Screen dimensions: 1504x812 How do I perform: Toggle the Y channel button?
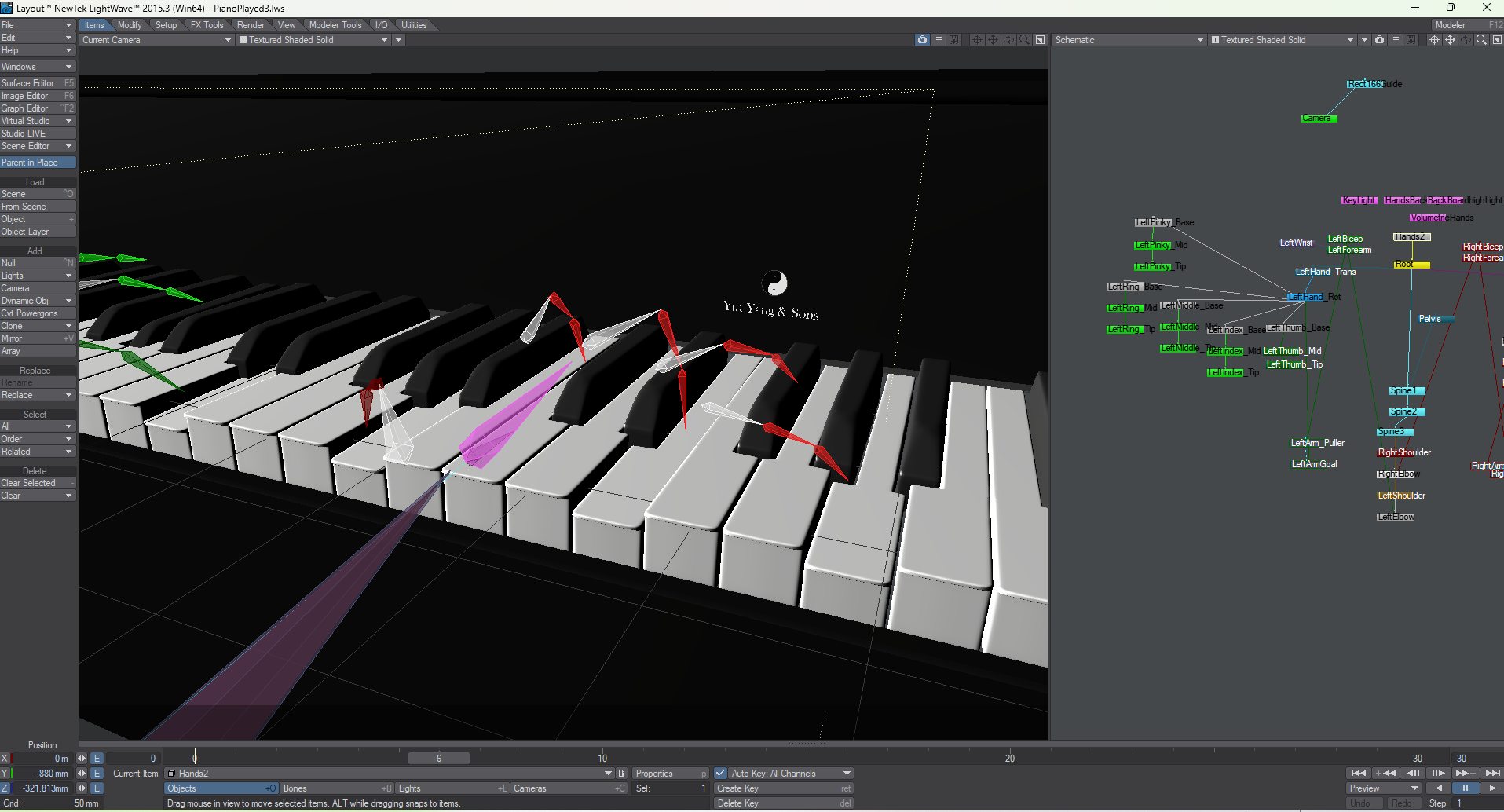pyautogui.click(x=5, y=774)
